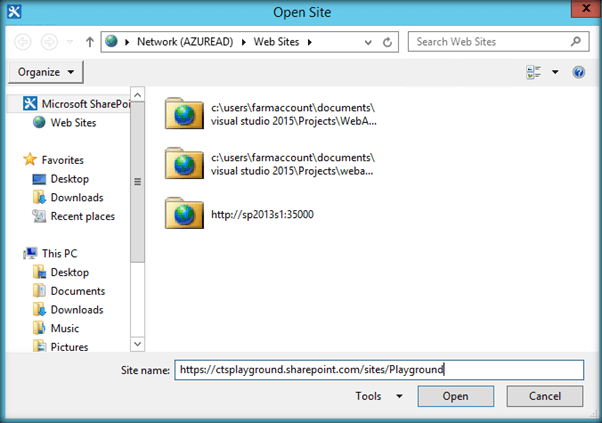This screenshot has height=423, width=602.
Task: Open Desktop under This PC
Action: pos(69,272)
